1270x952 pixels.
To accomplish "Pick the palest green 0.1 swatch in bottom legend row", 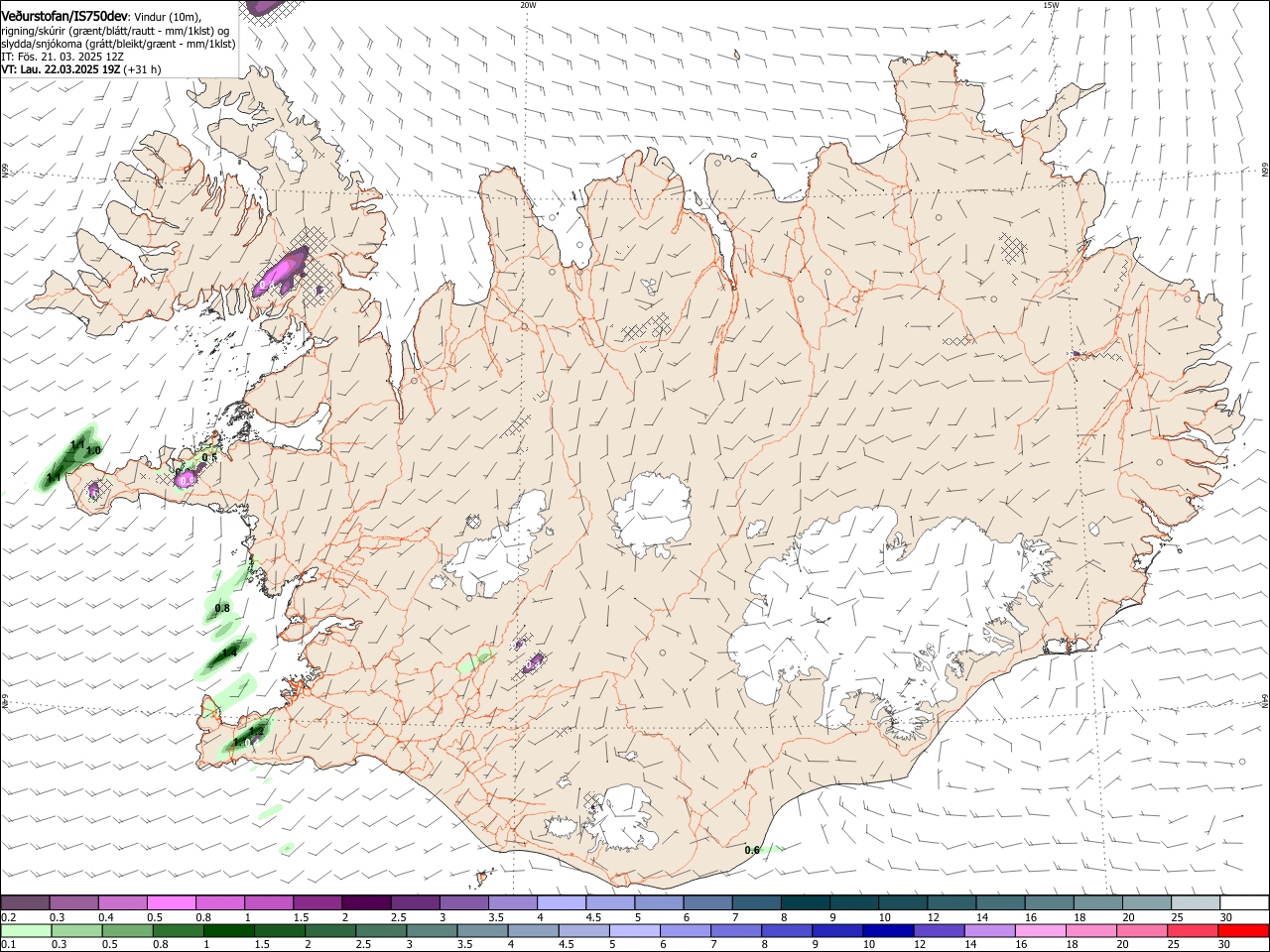I will [x=26, y=931].
